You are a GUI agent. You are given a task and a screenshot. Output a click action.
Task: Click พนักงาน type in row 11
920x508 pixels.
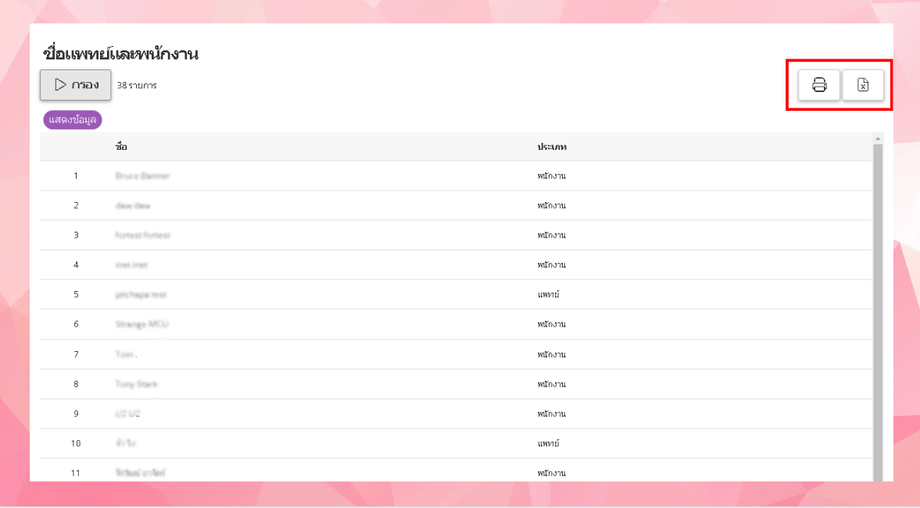[x=552, y=472]
